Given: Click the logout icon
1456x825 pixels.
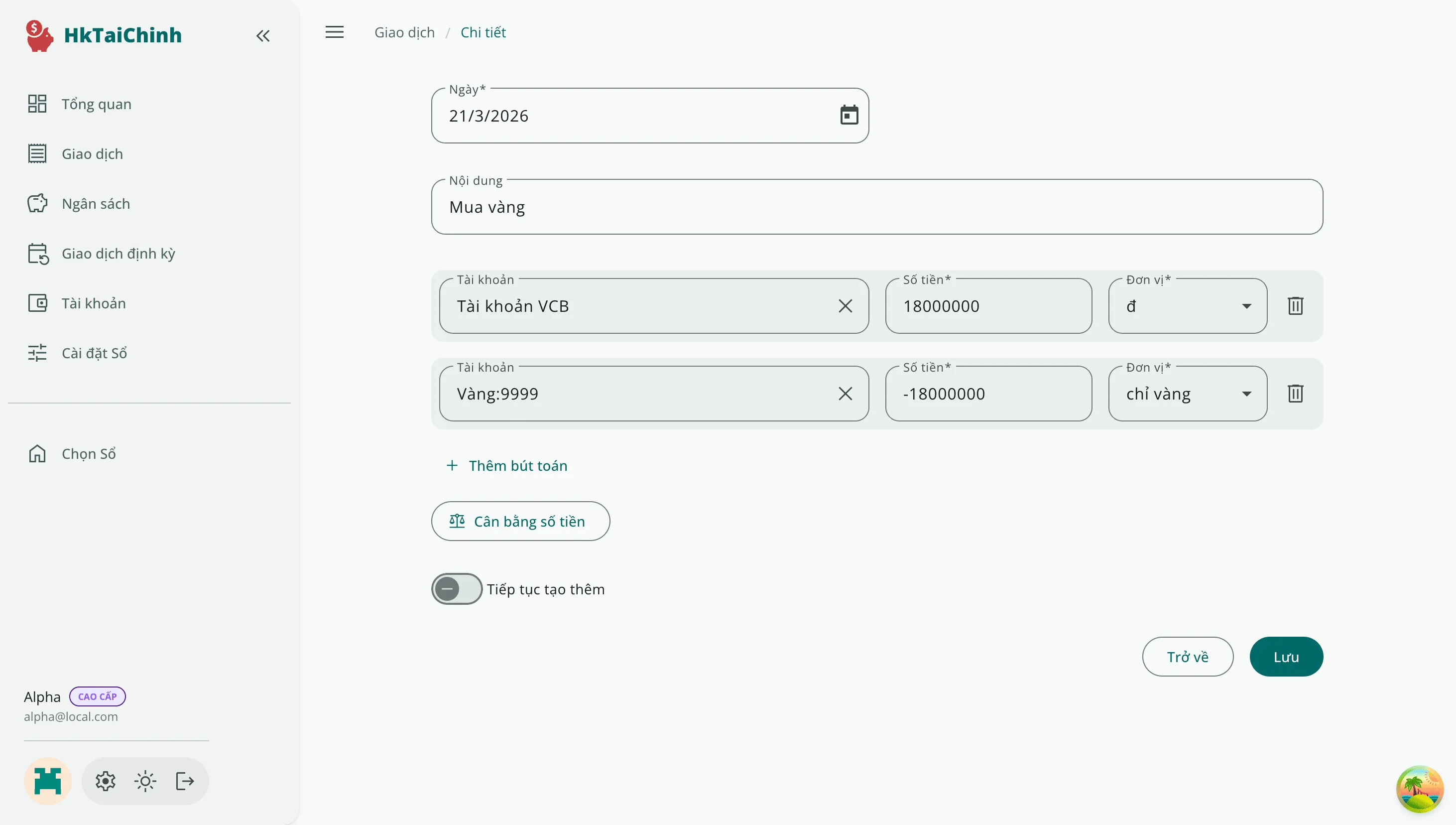Looking at the screenshot, I should (x=185, y=781).
